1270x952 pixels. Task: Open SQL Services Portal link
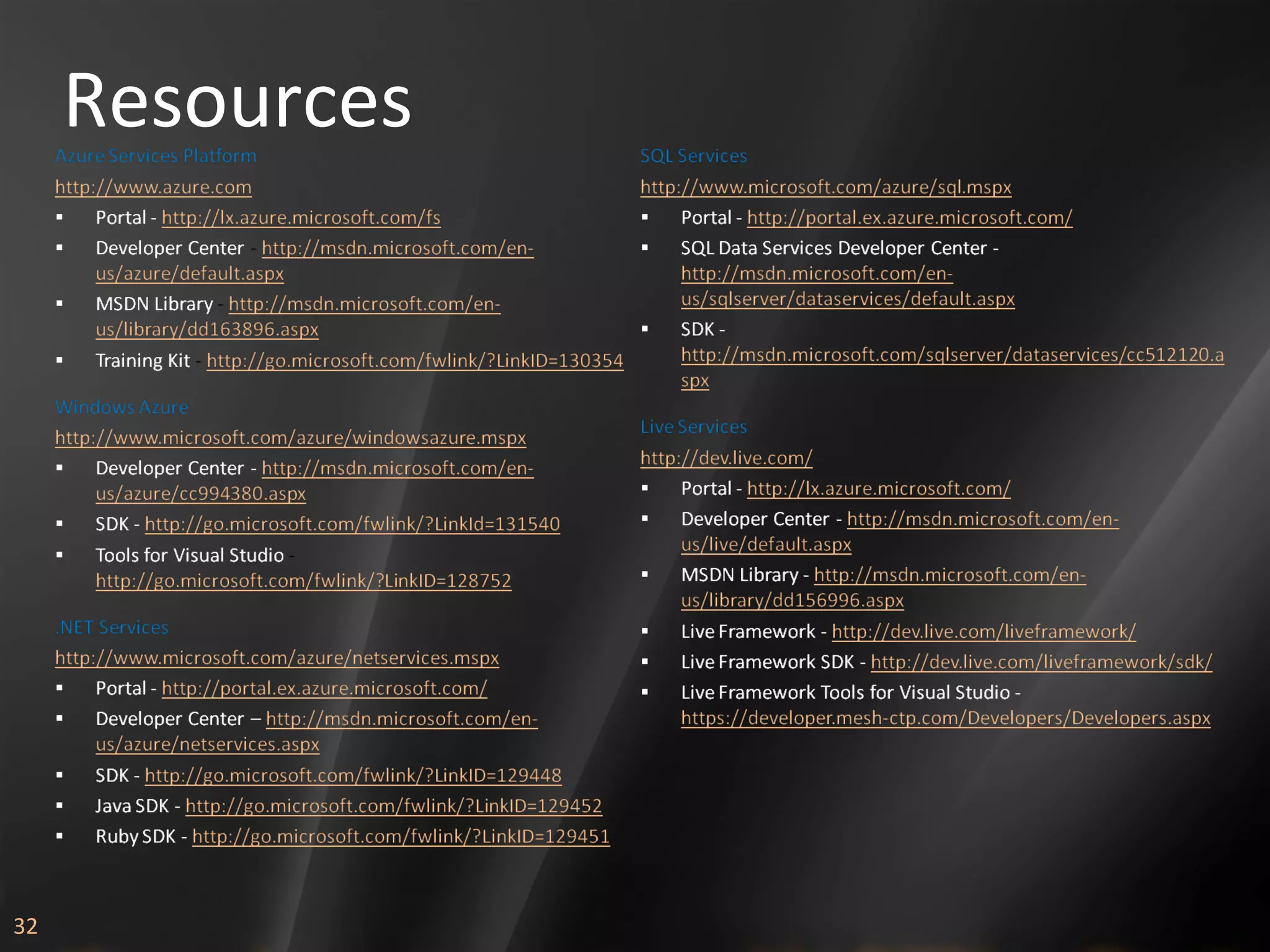[909, 218]
